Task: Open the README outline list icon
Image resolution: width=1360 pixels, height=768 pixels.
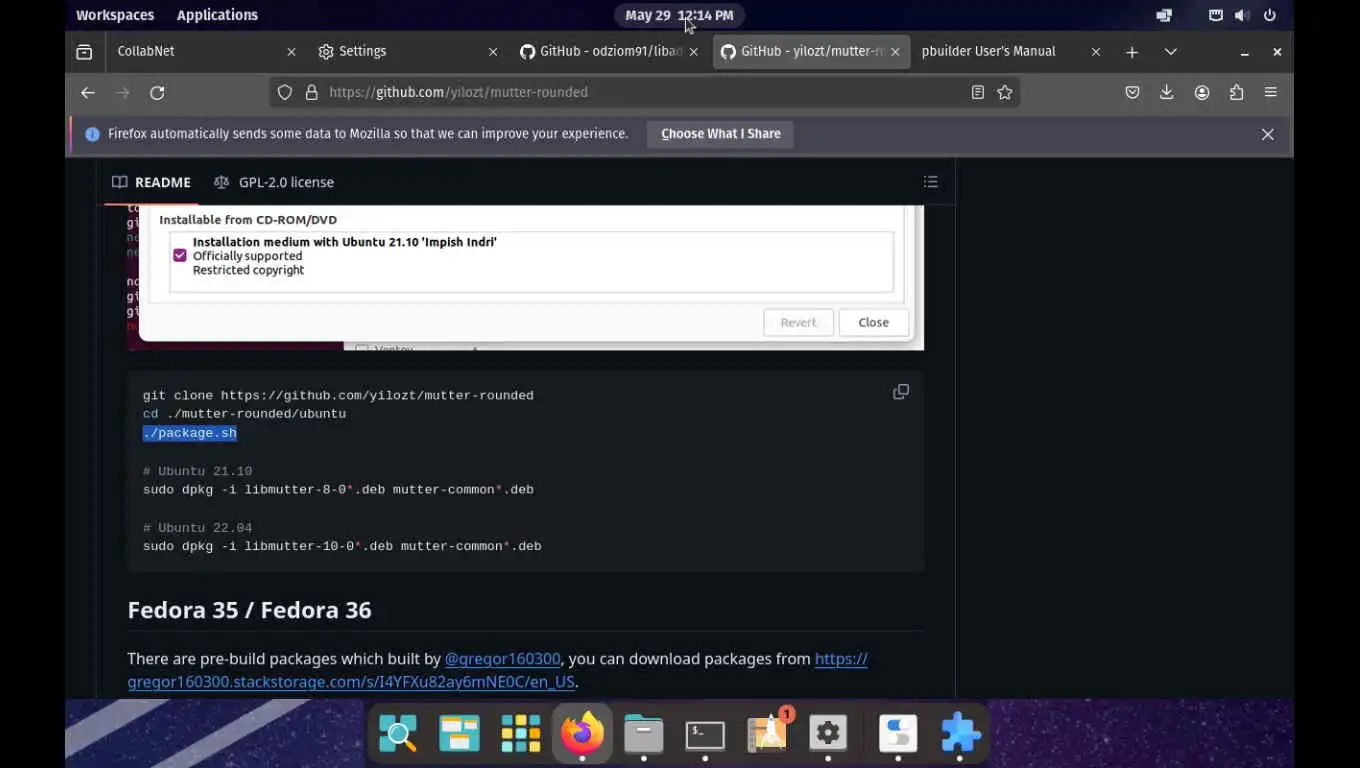Action: pyautogui.click(x=931, y=182)
